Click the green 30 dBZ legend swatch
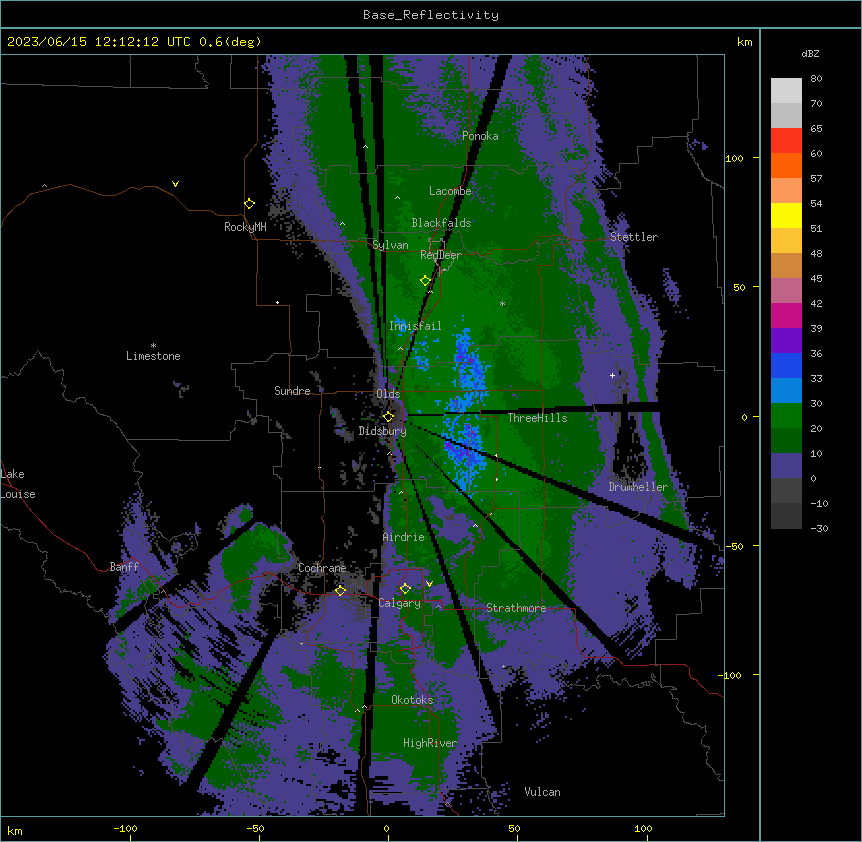Viewport: 862px width, 842px height. tap(786, 416)
